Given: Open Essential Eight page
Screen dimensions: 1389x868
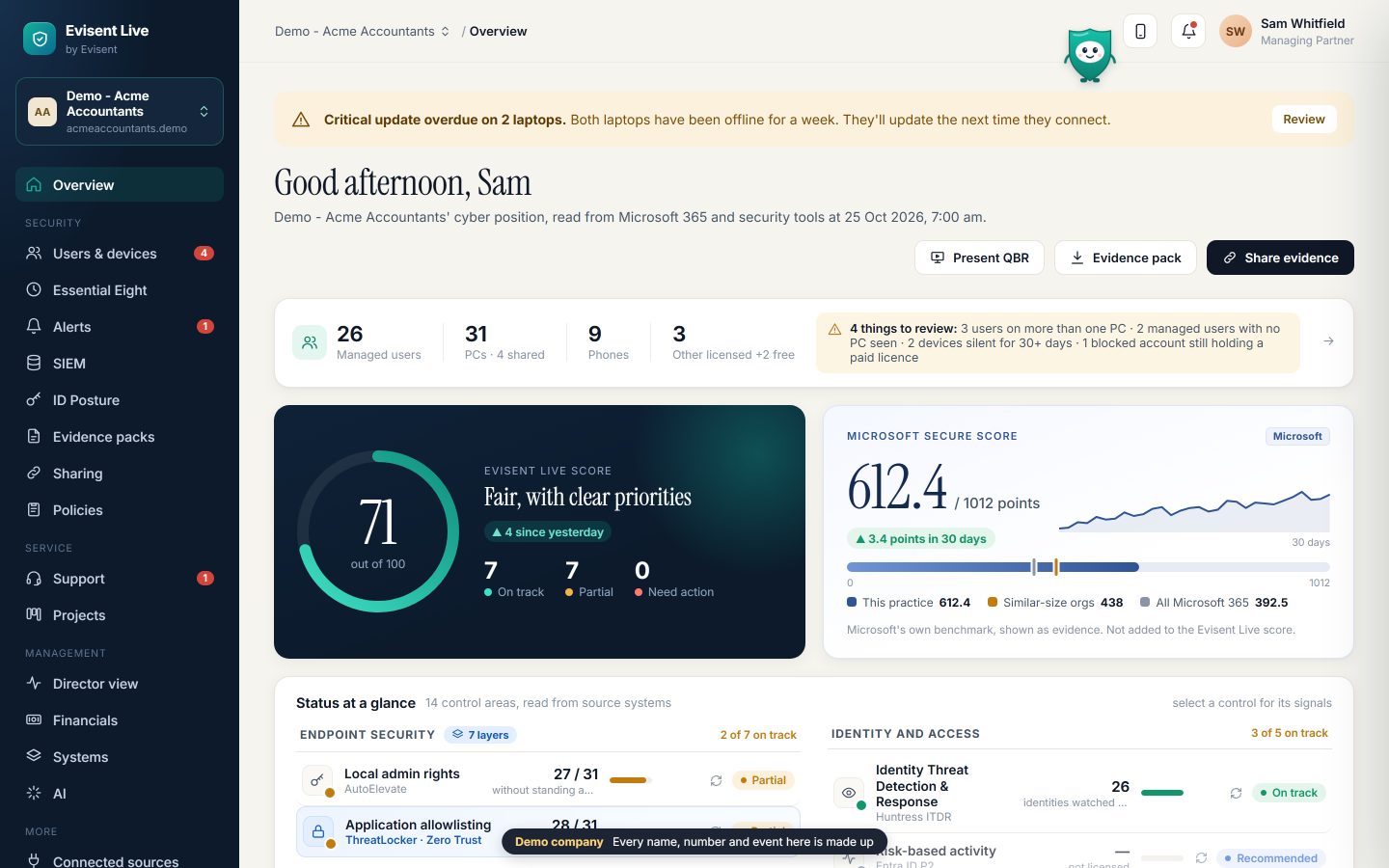Looking at the screenshot, I should 120,290.
